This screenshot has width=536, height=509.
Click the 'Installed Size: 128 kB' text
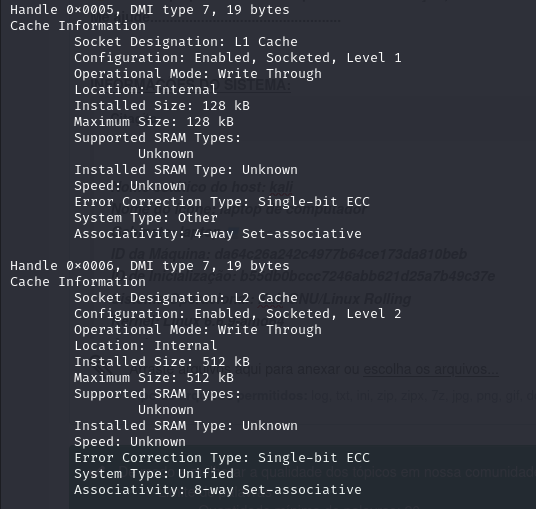pos(162,106)
